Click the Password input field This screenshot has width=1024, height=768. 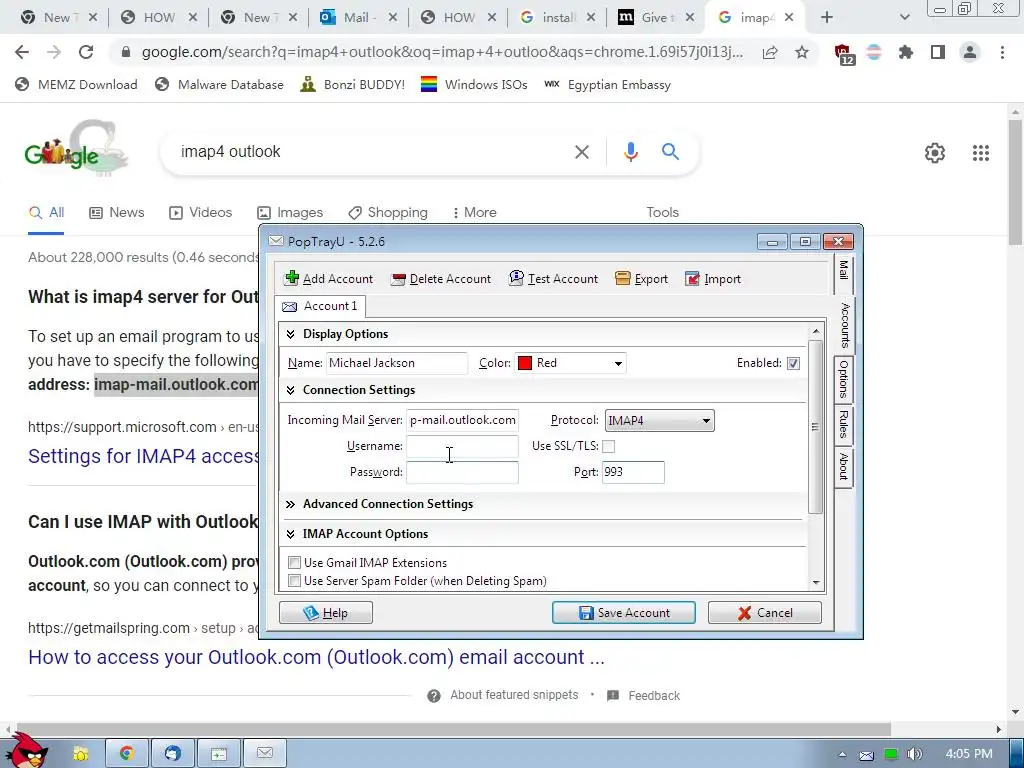462,472
